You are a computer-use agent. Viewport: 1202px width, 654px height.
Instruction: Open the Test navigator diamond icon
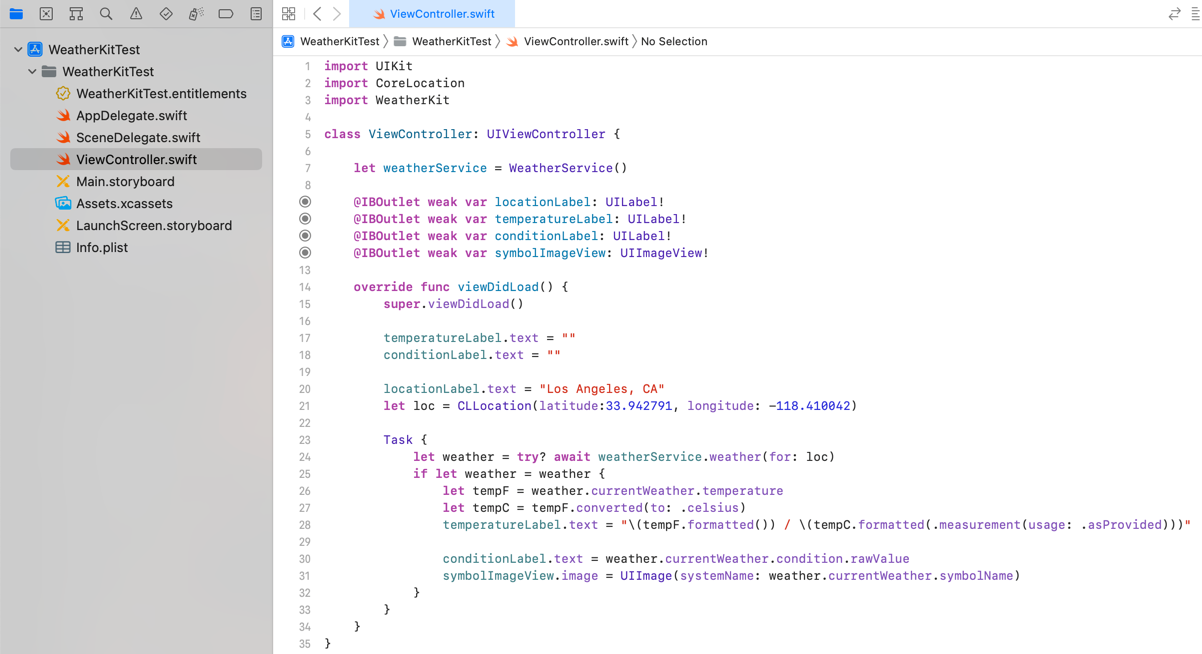166,14
